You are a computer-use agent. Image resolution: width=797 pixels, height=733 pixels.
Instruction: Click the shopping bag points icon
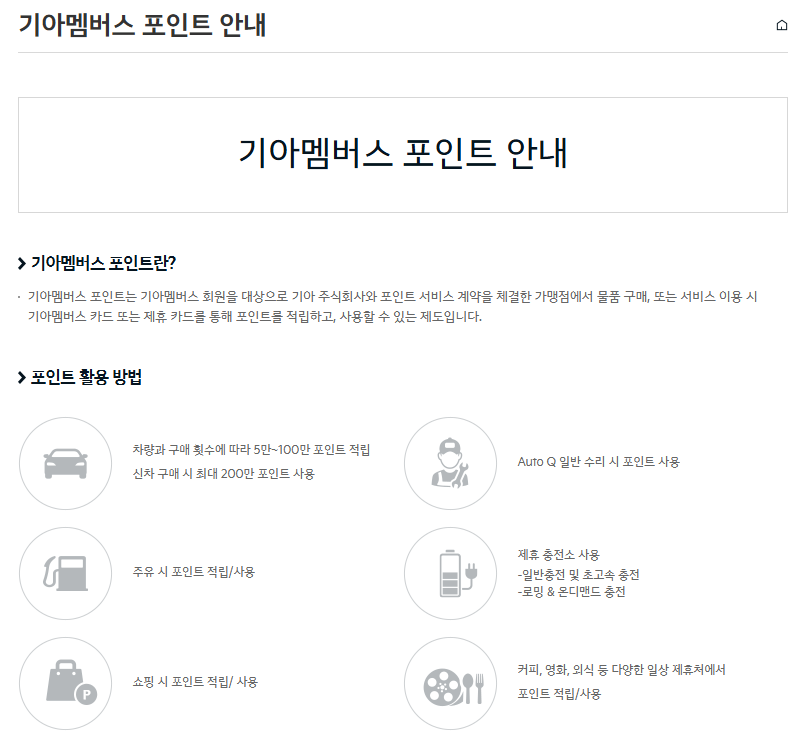pyautogui.click(x=66, y=683)
